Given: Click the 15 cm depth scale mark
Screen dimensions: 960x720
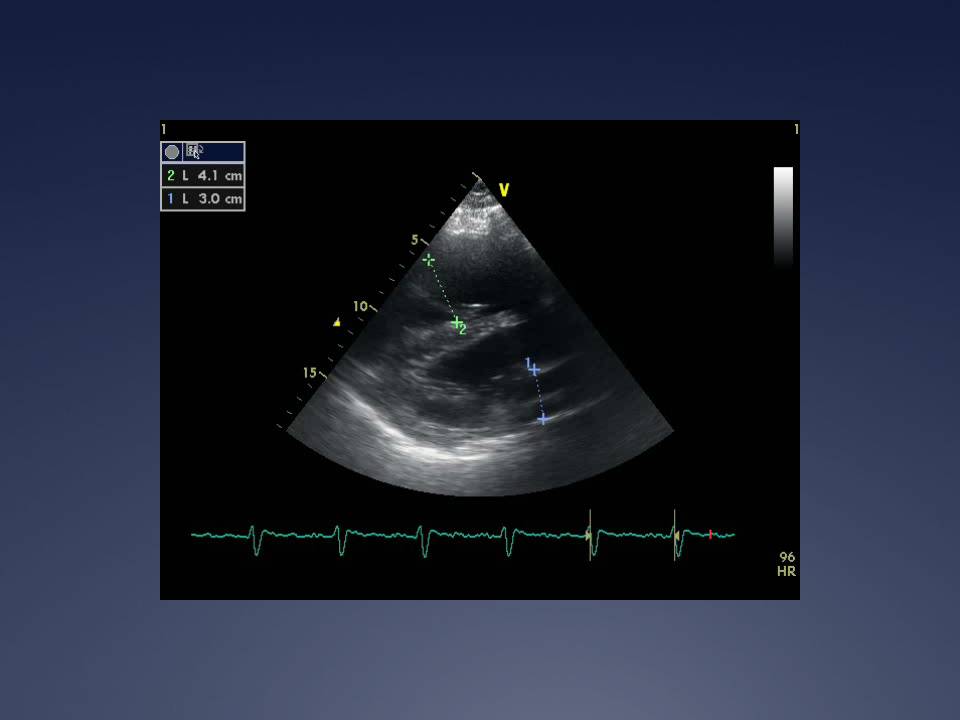Looking at the screenshot, I should tap(311, 373).
